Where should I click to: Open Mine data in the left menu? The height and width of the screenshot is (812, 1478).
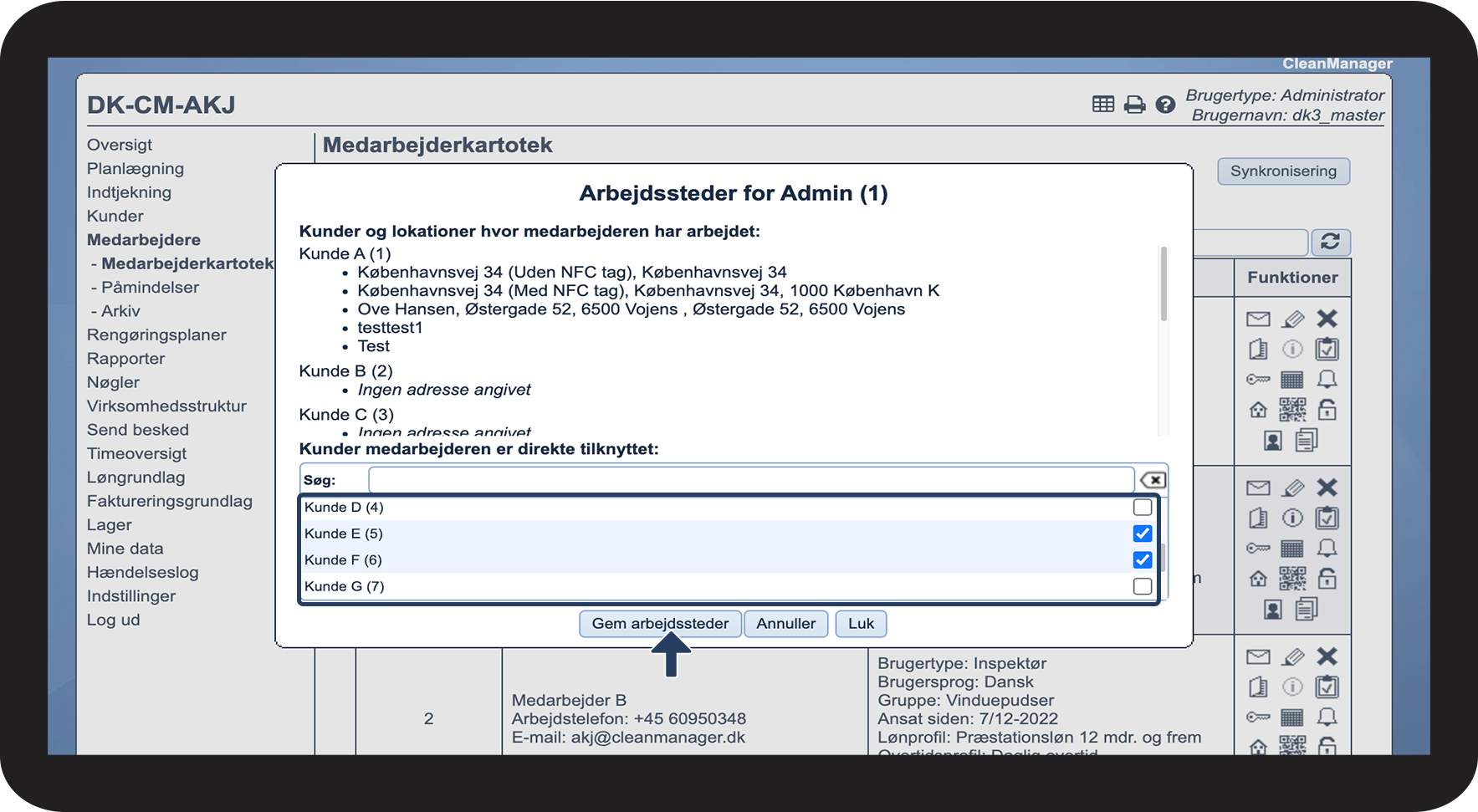pos(125,549)
